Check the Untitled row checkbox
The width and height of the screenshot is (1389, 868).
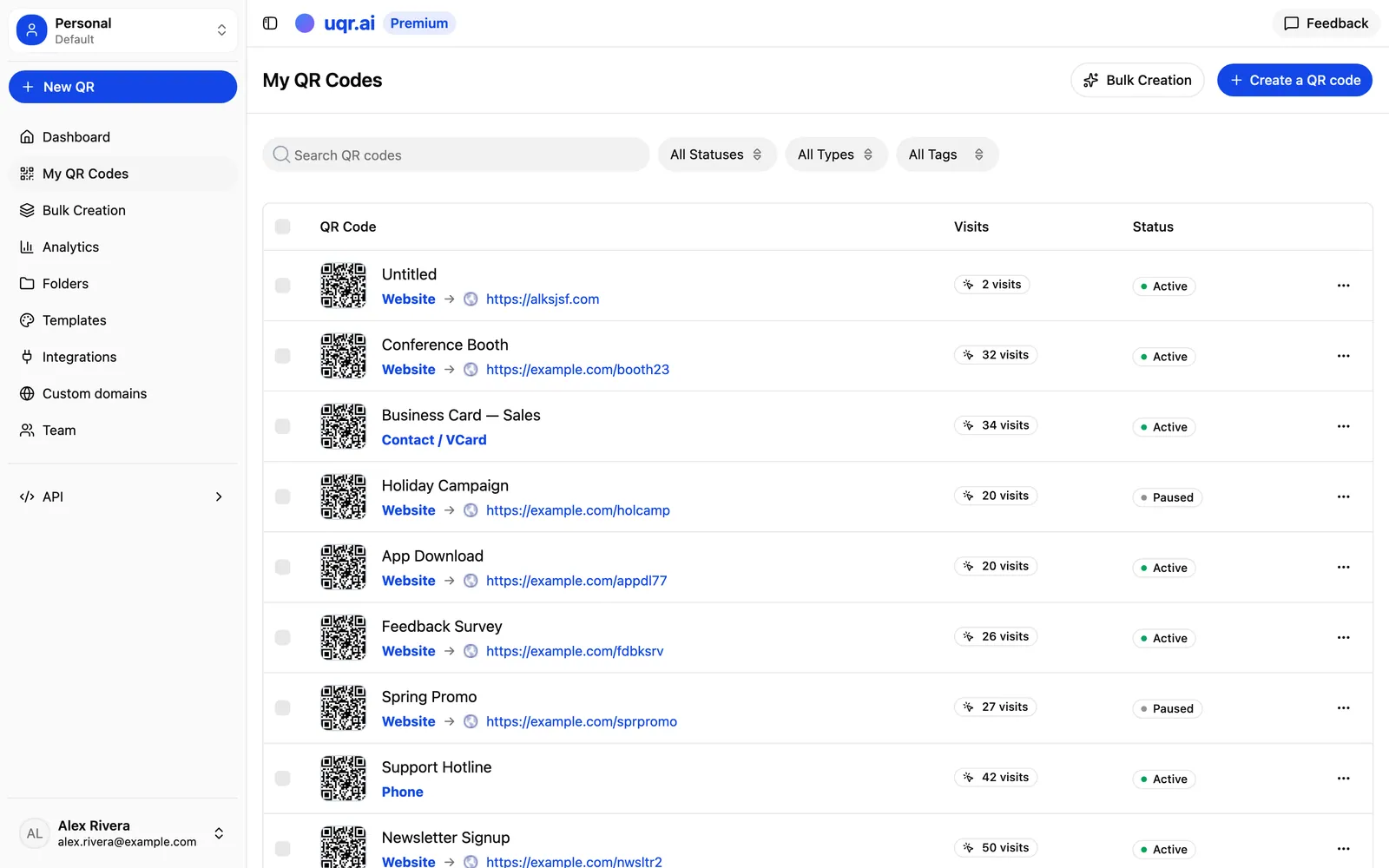tap(282, 286)
